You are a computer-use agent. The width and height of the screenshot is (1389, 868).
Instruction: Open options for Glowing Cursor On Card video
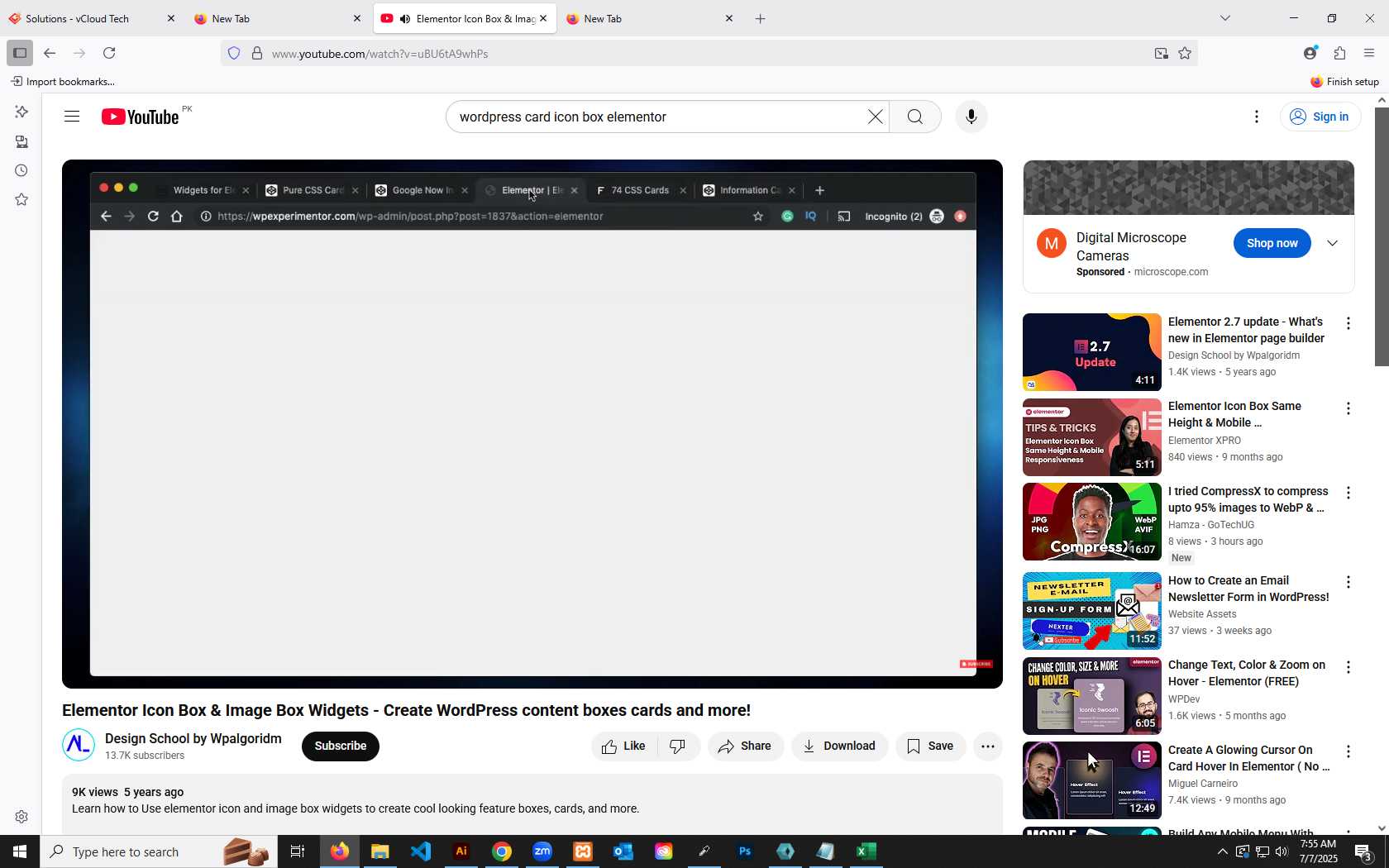(x=1348, y=751)
